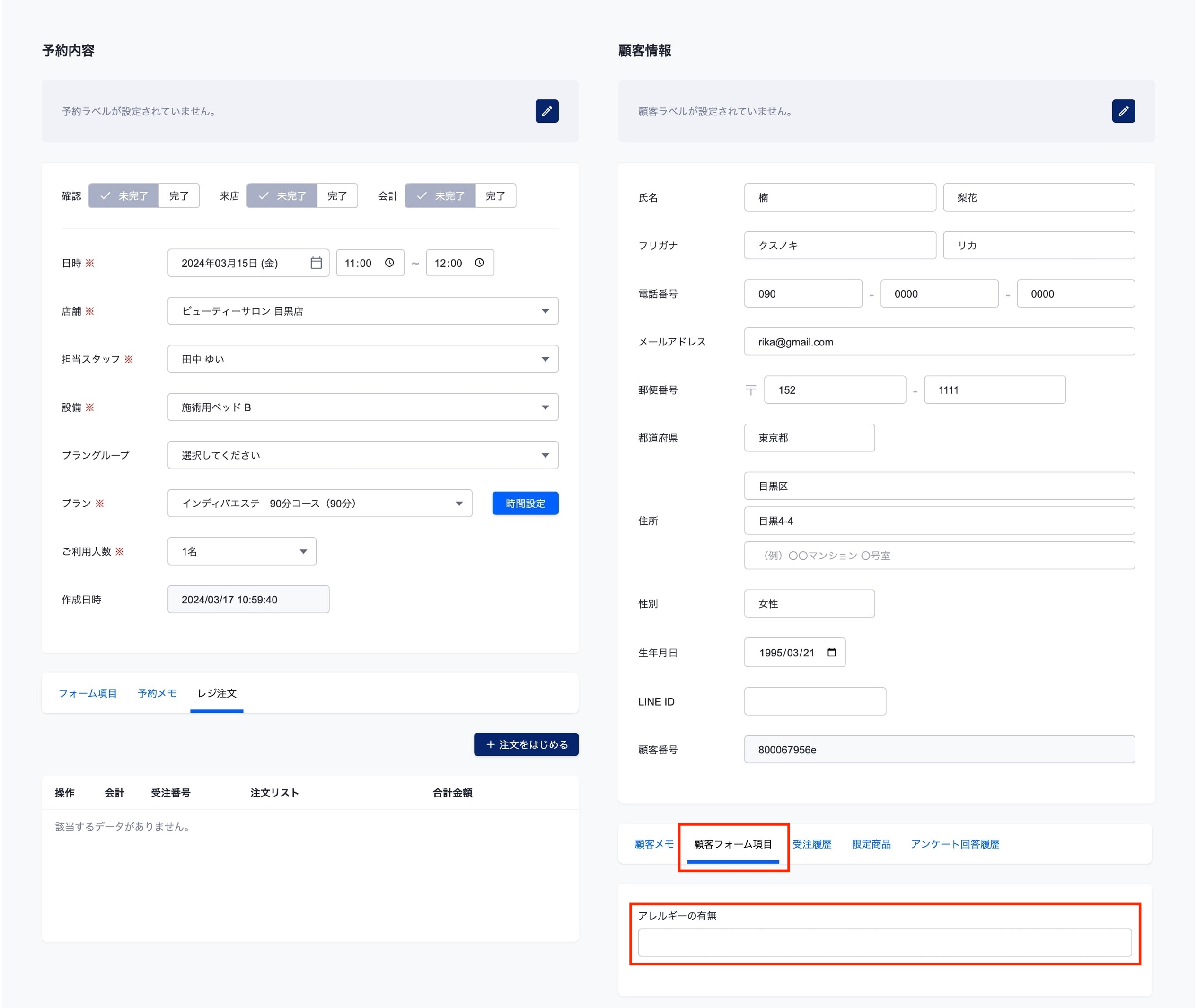Image resolution: width=1197 pixels, height=1008 pixels.
Task: Switch to the アンケート回答履歴 tab
Action: [955, 844]
